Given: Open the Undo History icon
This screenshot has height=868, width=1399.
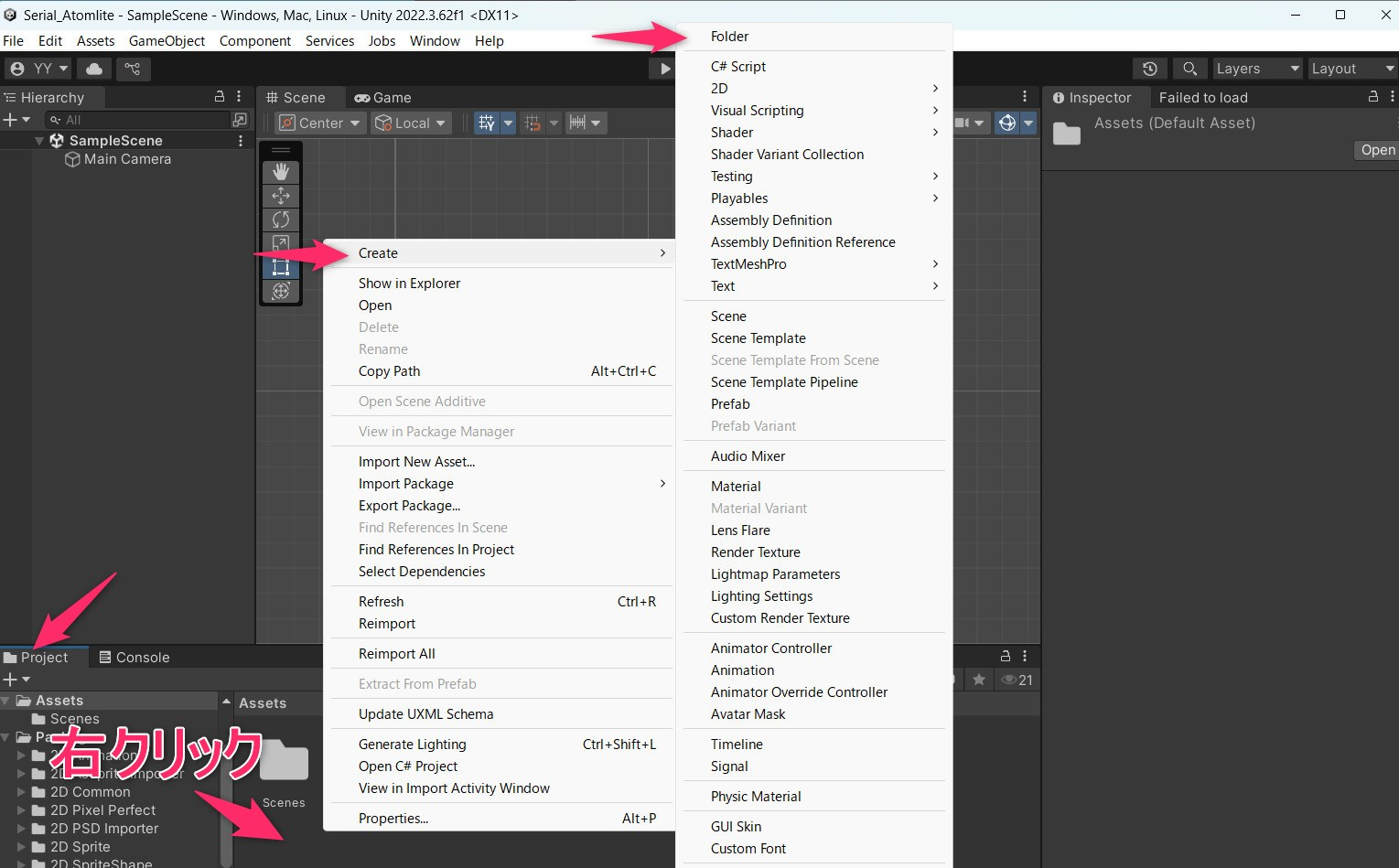Looking at the screenshot, I should click(x=1150, y=69).
